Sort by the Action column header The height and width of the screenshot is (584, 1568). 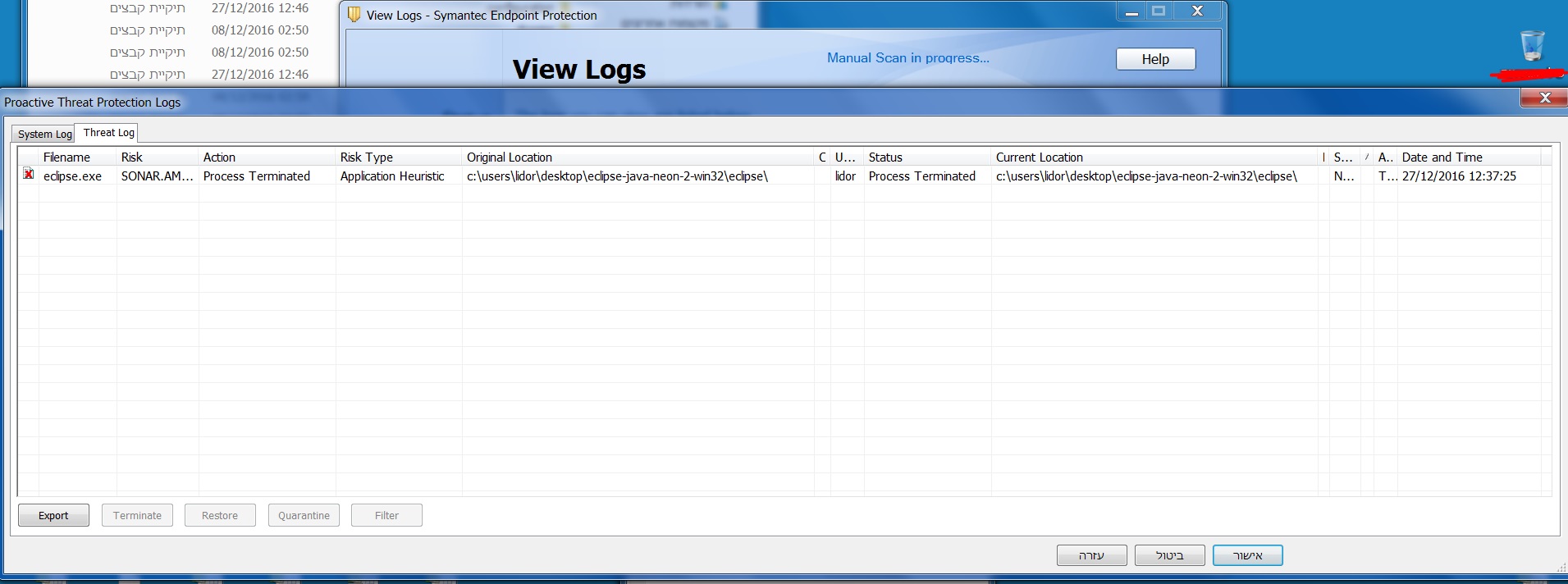pos(267,157)
